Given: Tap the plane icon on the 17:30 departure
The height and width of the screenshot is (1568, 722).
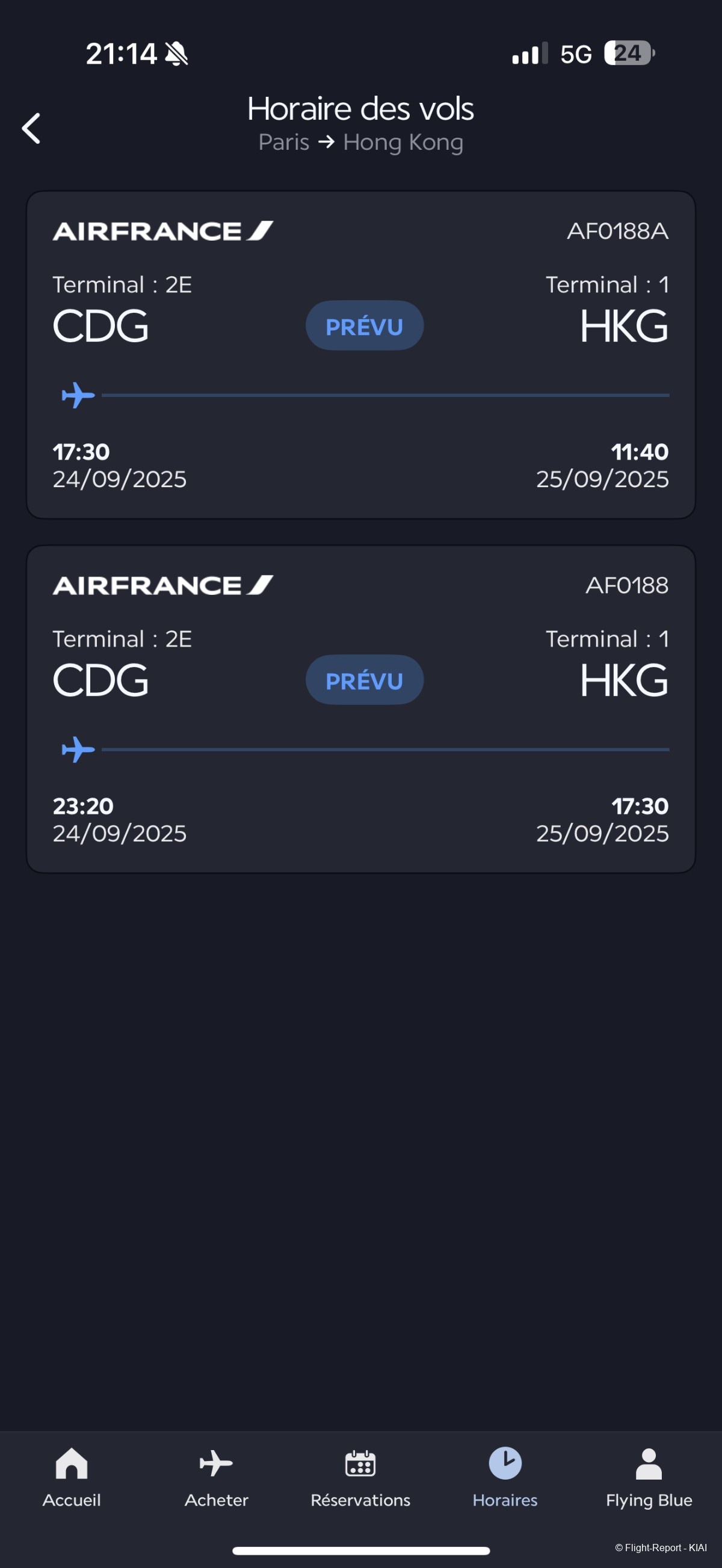Looking at the screenshot, I should click(79, 395).
